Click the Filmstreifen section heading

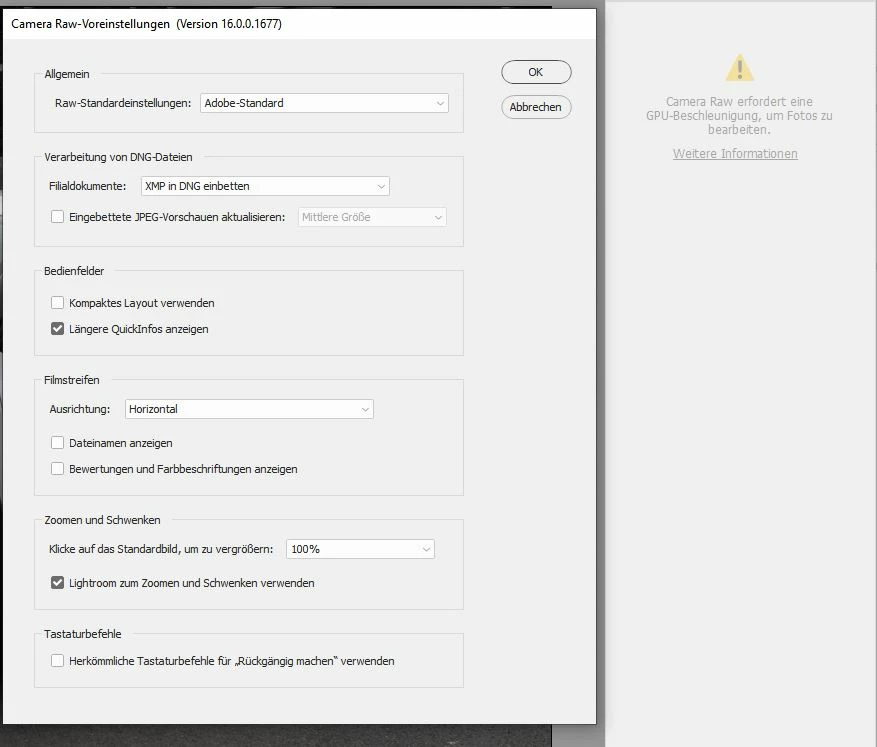pyautogui.click(x=72, y=380)
